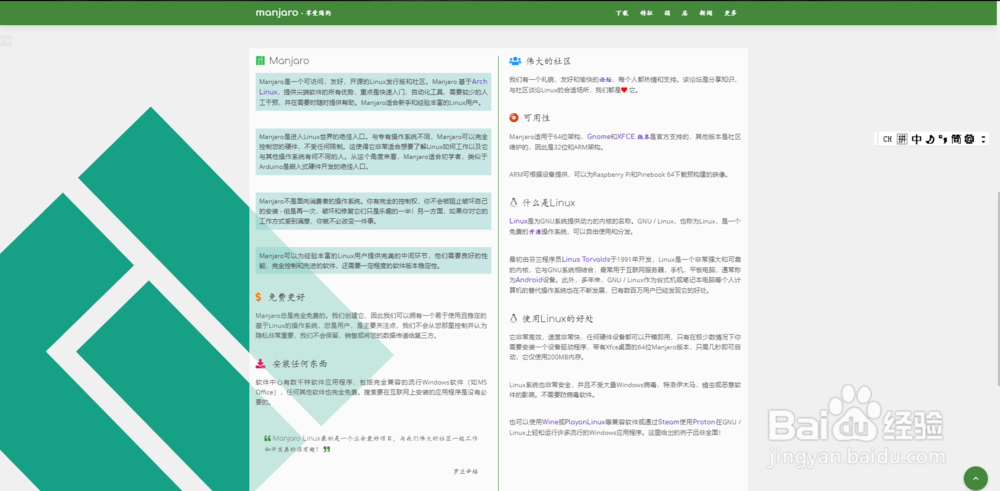The height and width of the screenshot is (491, 1000).
Task: Follow the 论坛 forum link
Action: pos(606,80)
